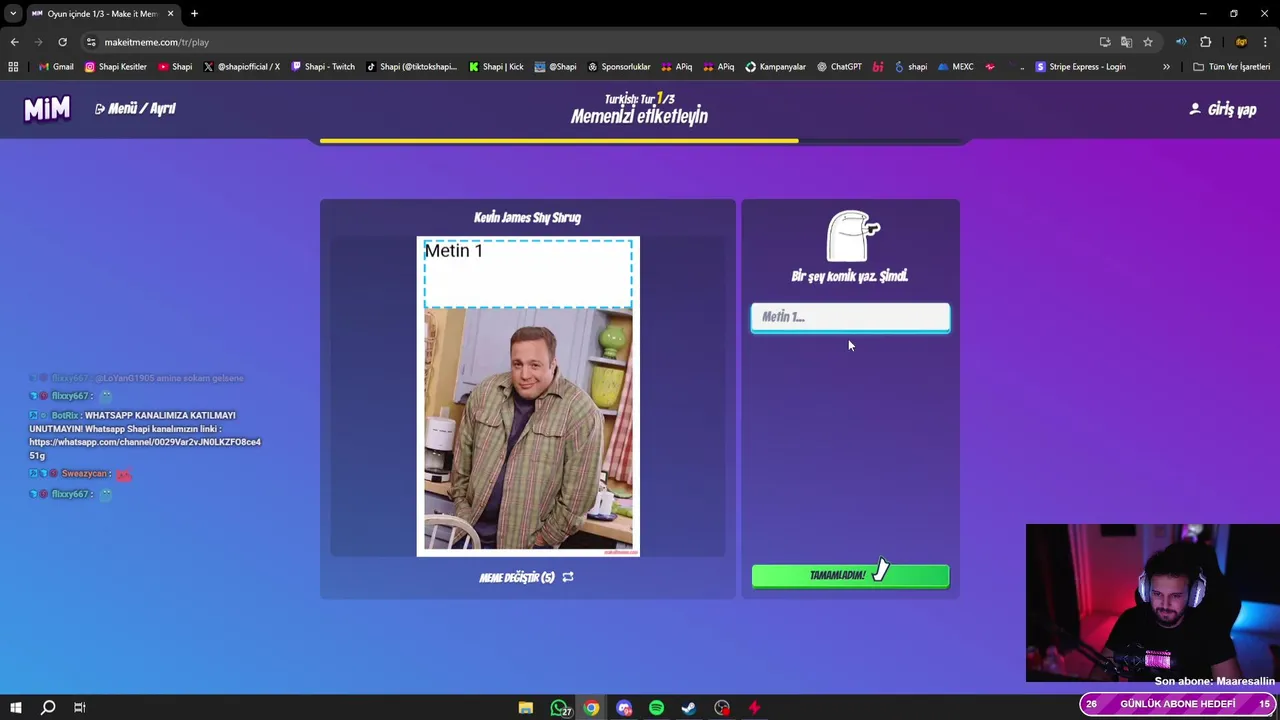Click the GÜNLÜK ABONE HEDEFİ goal bar
This screenshot has height=720, width=1280.
(x=1178, y=704)
